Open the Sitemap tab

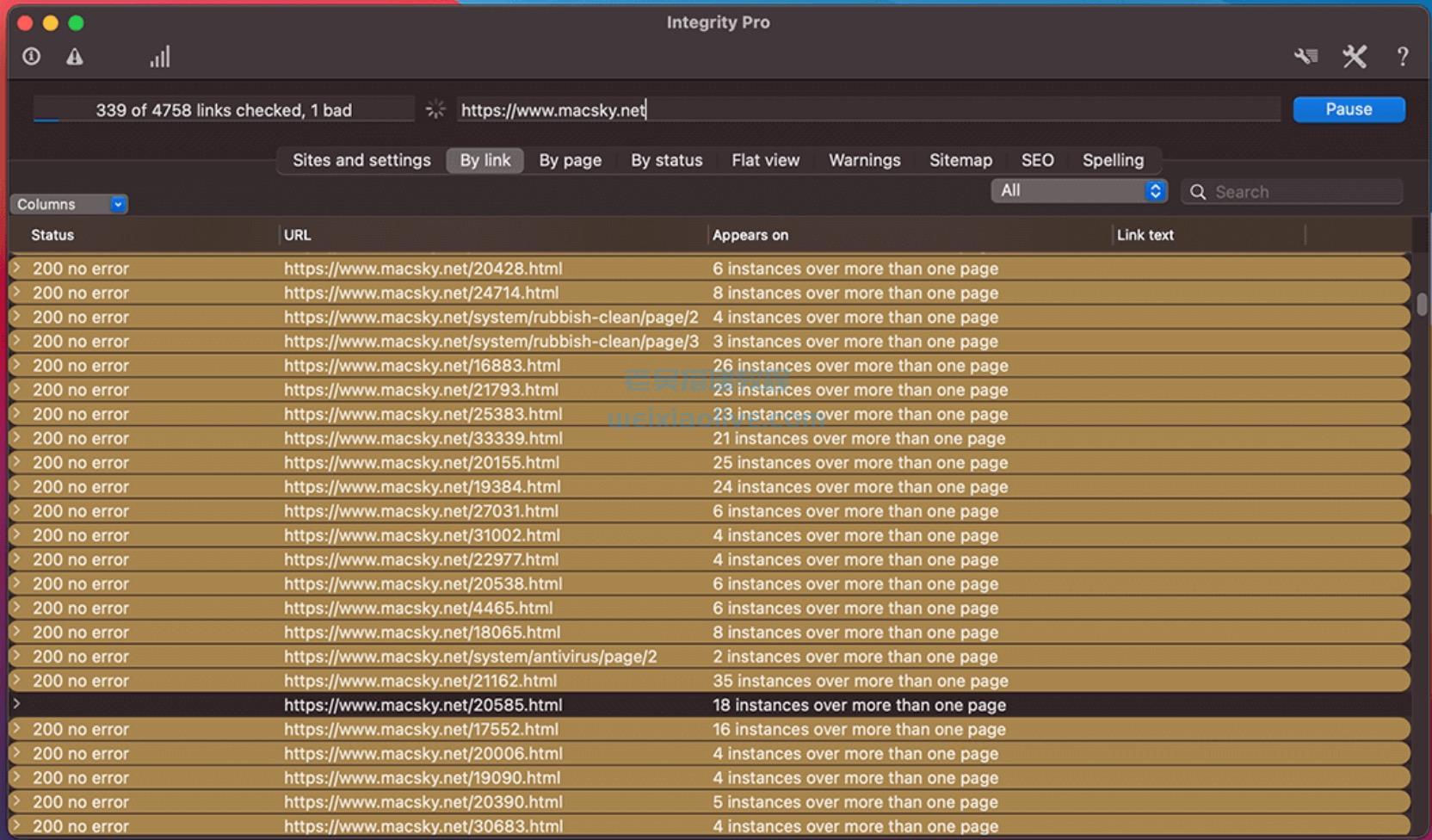tap(960, 160)
